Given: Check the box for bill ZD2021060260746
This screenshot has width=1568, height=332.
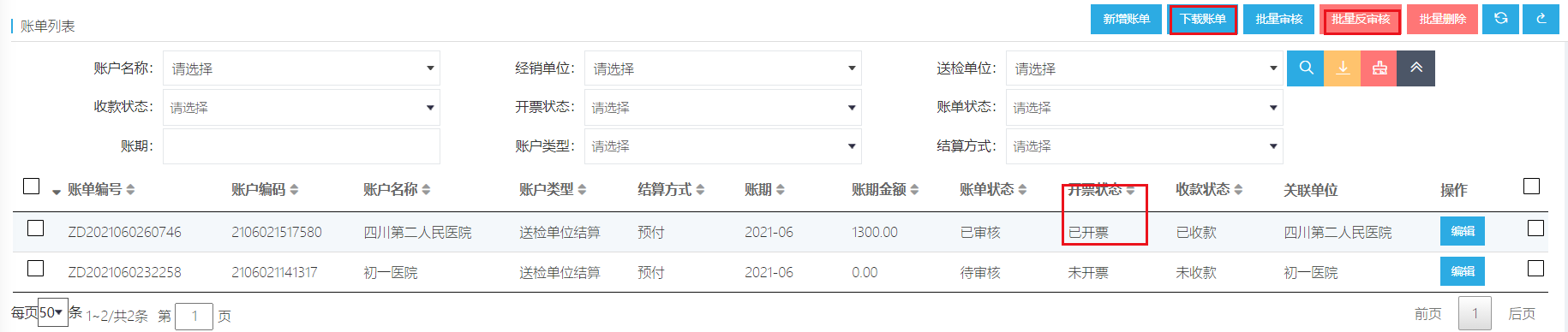Looking at the screenshot, I should click(35, 228).
